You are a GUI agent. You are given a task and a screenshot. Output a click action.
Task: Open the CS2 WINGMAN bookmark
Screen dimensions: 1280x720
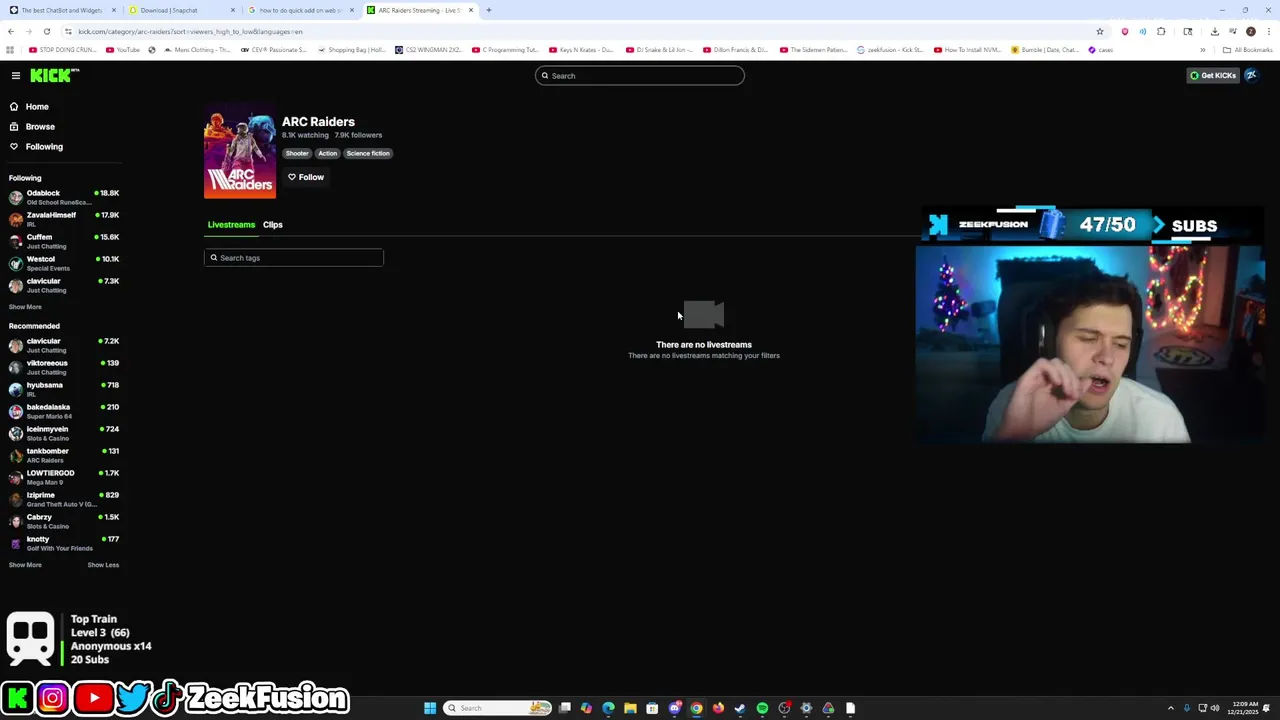click(428, 49)
